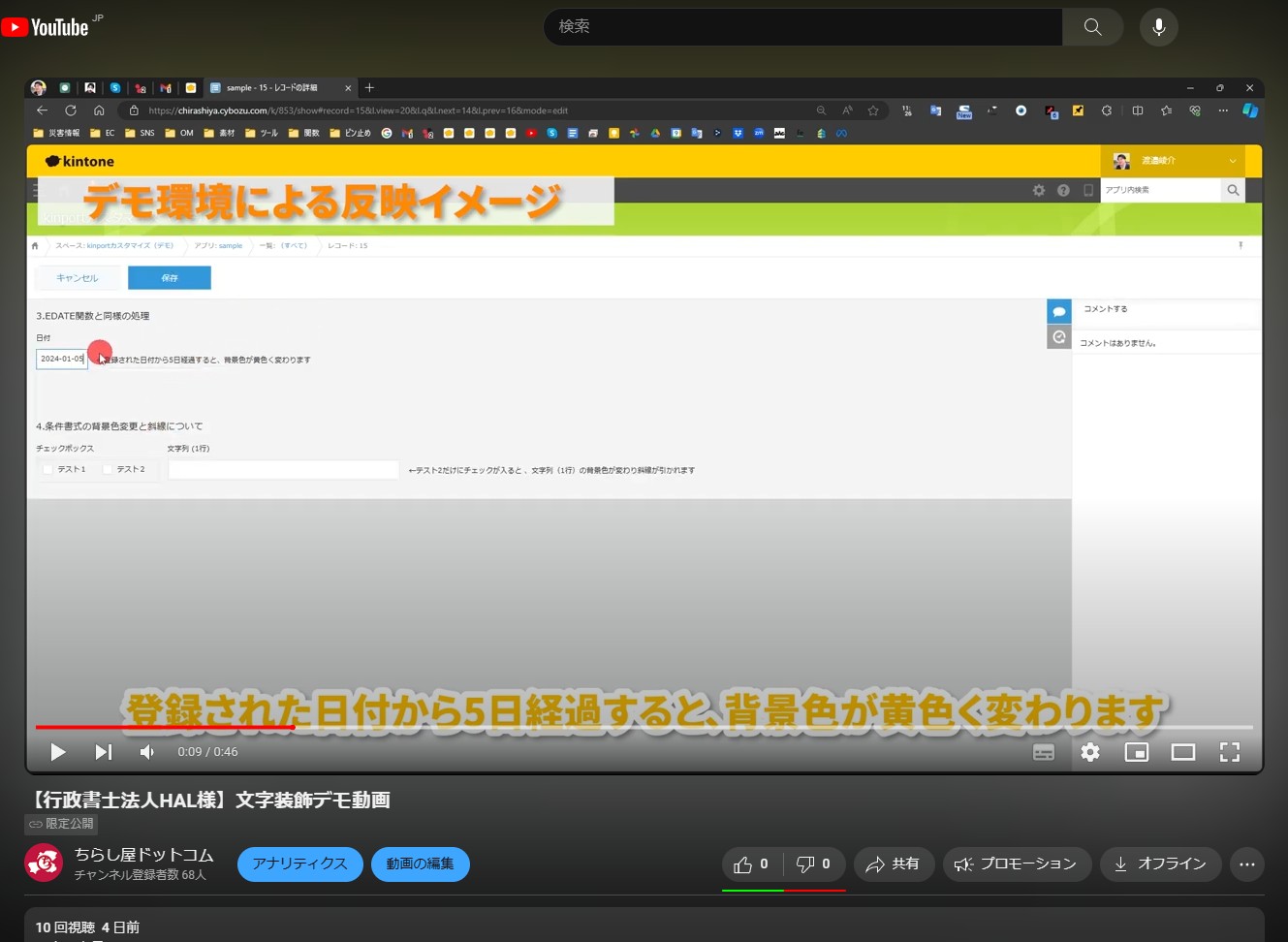Screen dimensions: 1288x942
Task: Skip to the next video
Action: (x=103, y=752)
